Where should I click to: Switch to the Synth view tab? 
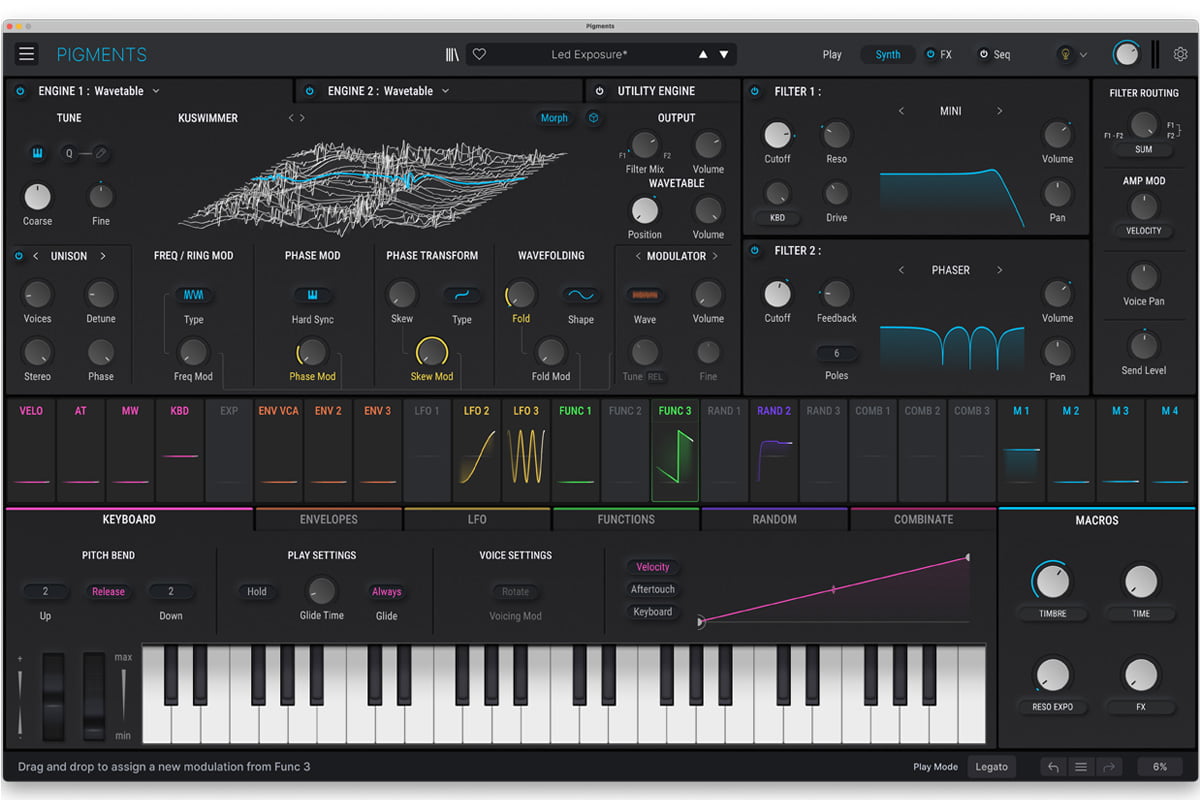[888, 54]
